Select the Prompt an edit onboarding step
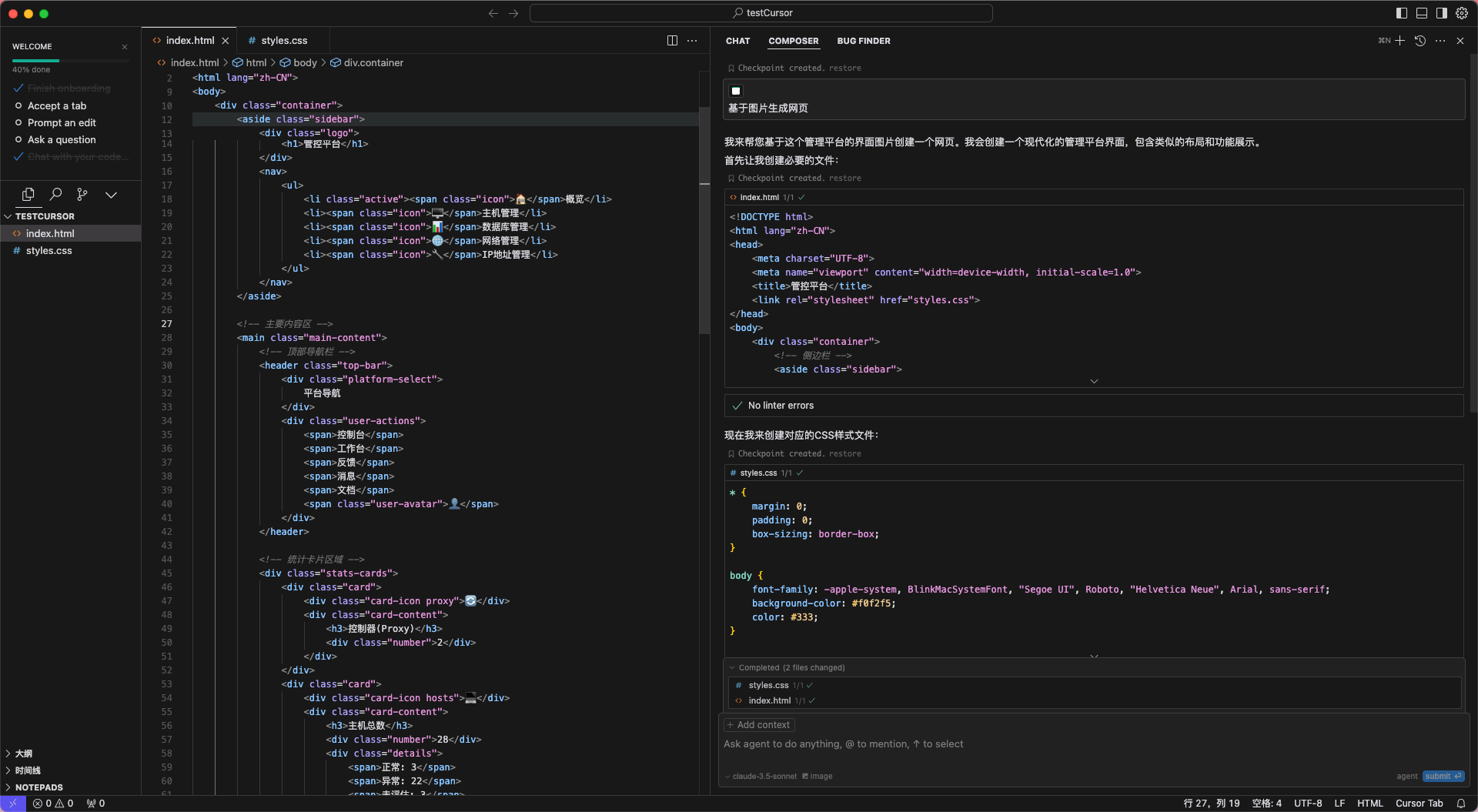Image resolution: width=1478 pixels, height=812 pixels. pyautogui.click(x=62, y=122)
